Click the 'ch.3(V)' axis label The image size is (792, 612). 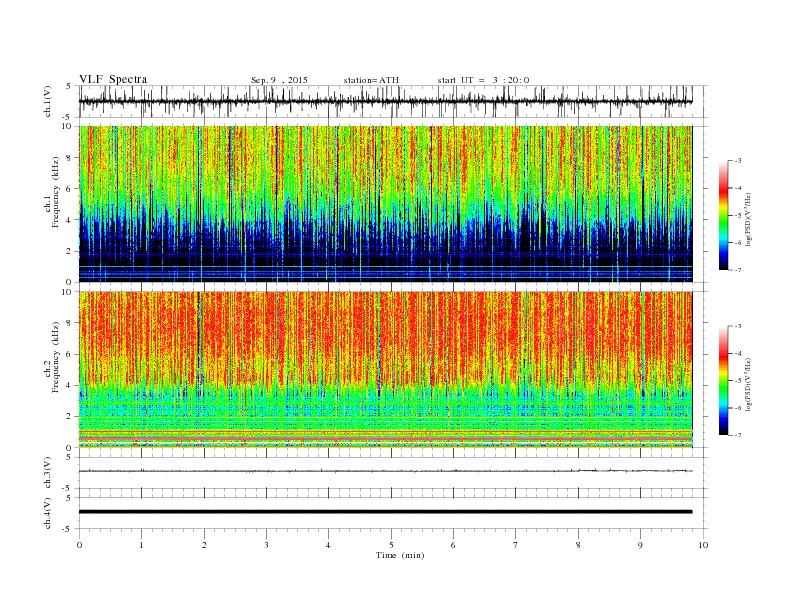click(47, 473)
